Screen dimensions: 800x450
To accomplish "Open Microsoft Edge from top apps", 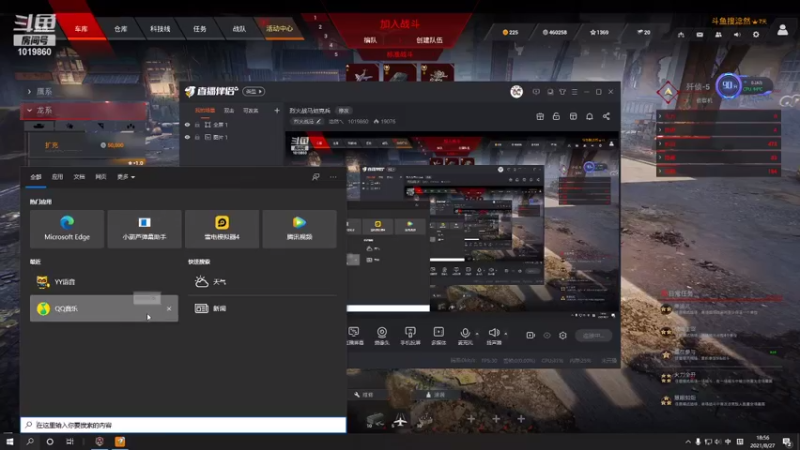I will pyautogui.click(x=67, y=229).
